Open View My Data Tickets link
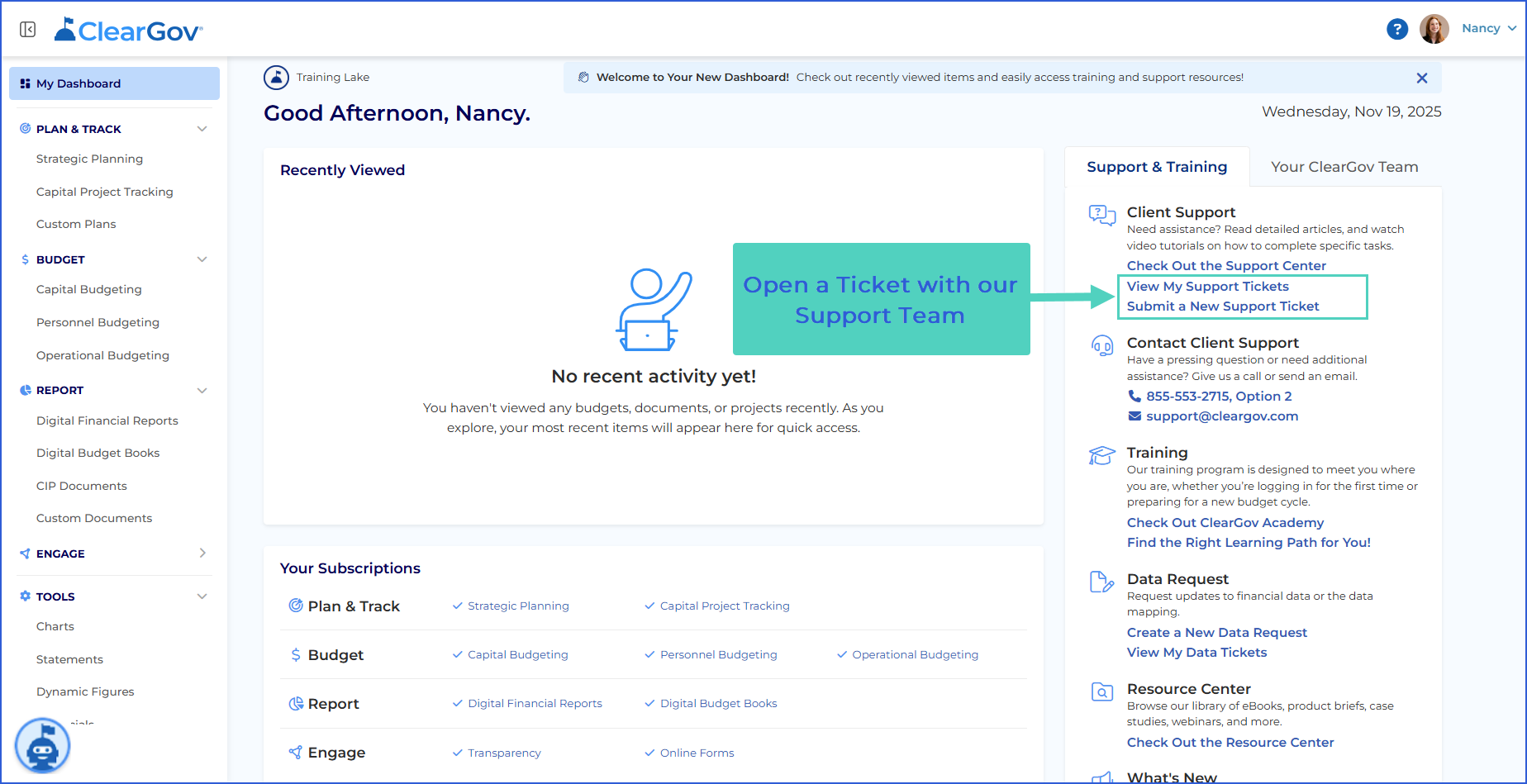 point(1196,653)
